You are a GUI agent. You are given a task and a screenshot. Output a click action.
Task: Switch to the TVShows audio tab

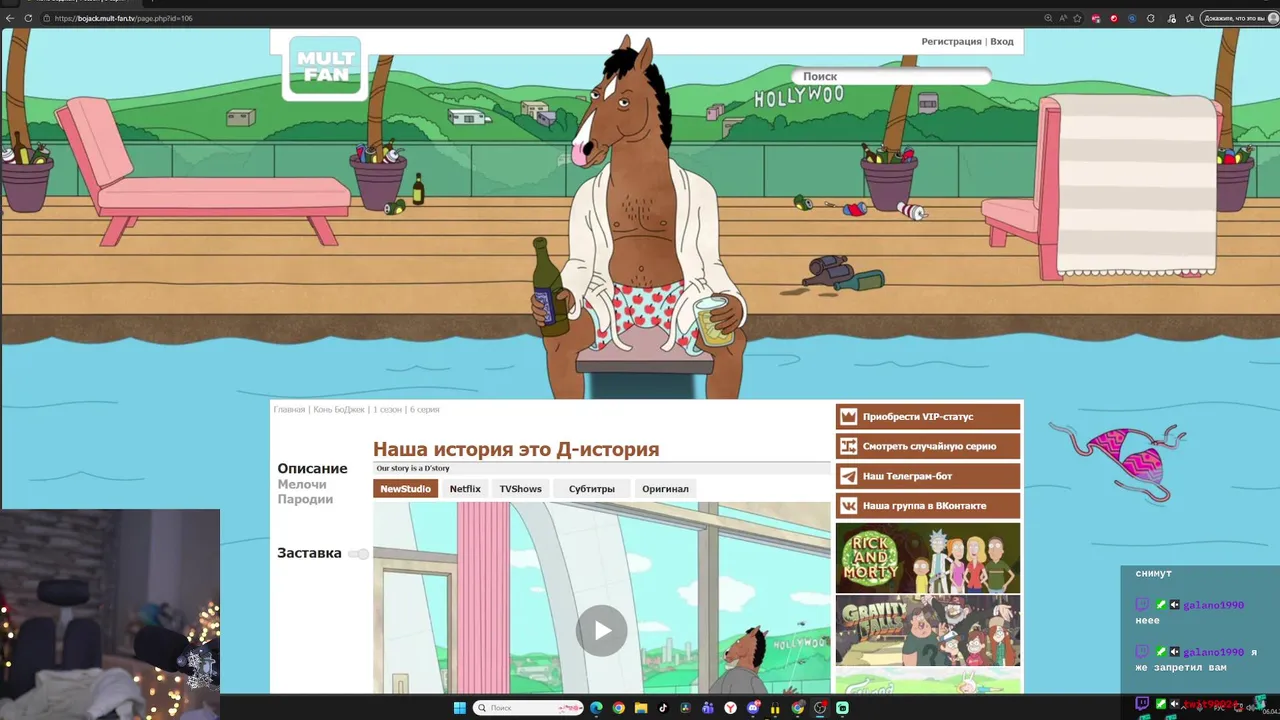click(521, 489)
